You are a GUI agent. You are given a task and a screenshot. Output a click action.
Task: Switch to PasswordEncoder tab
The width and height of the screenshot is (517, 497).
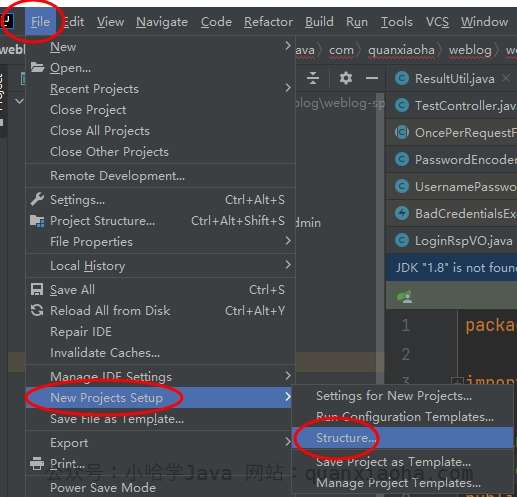click(453, 160)
